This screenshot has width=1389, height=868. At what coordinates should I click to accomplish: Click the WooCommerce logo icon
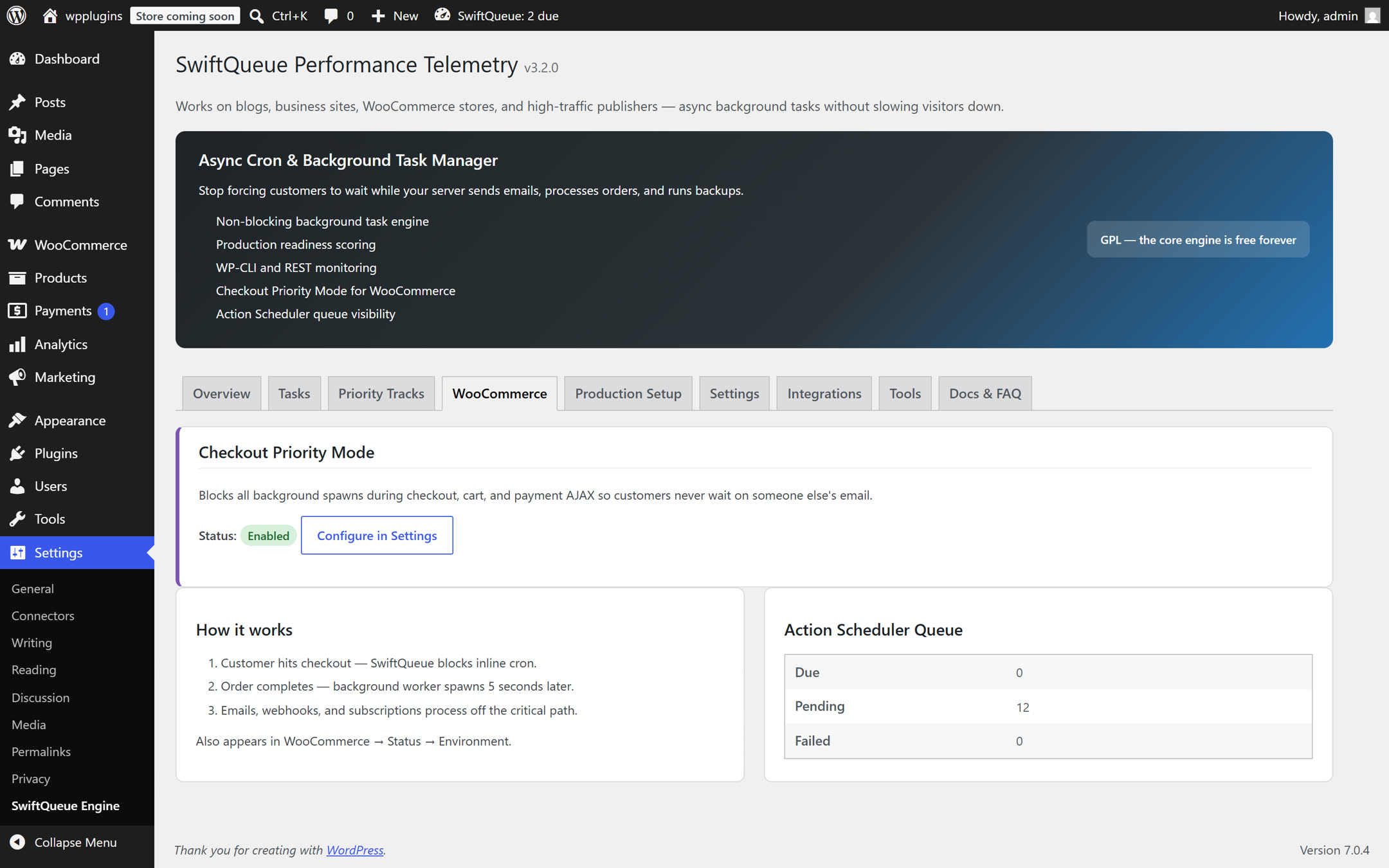pyautogui.click(x=17, y=244)
